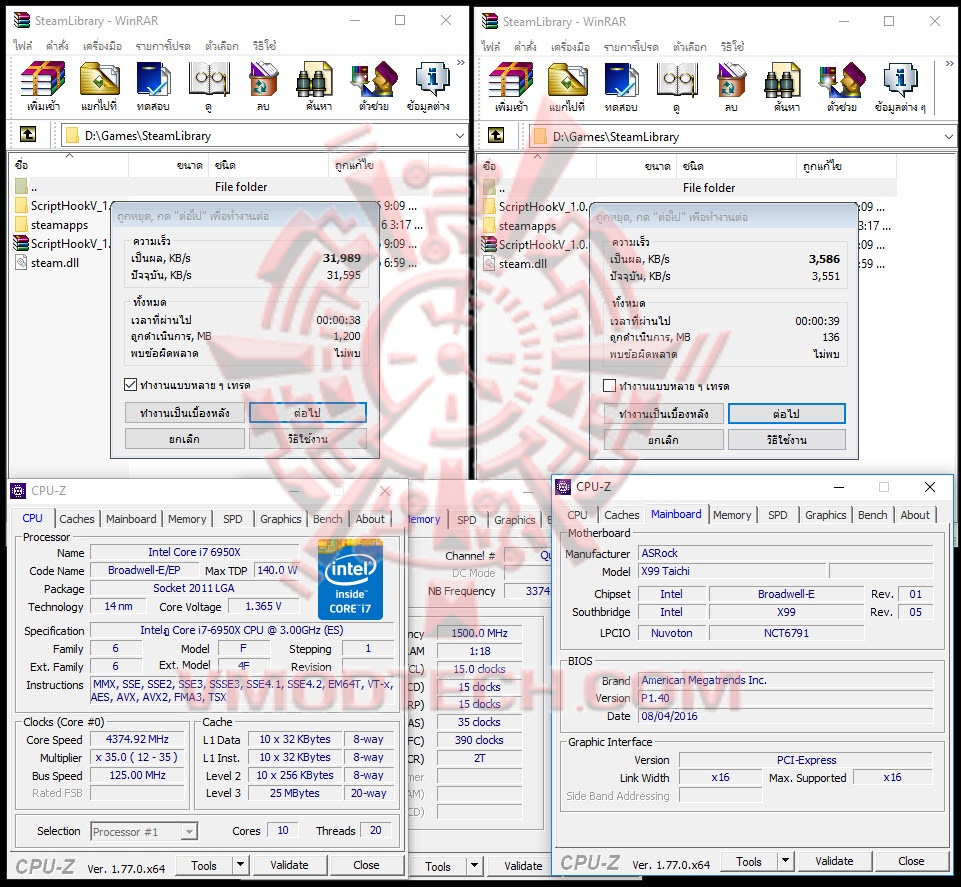The image size is (961, 887).
Task: Click Cancel button in left benchmark dialog
Action: coord(184,439)
